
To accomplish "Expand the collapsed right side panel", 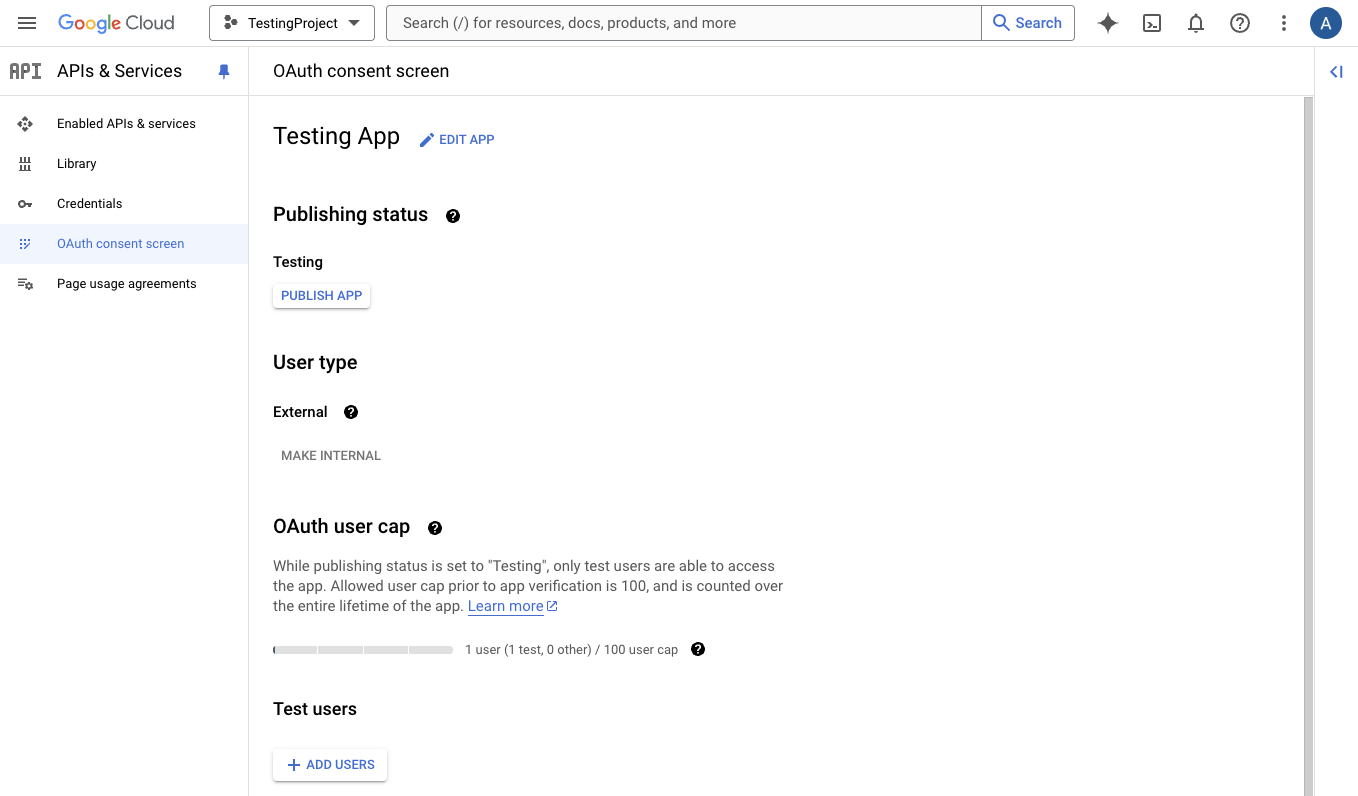I will pos(1336,71).
